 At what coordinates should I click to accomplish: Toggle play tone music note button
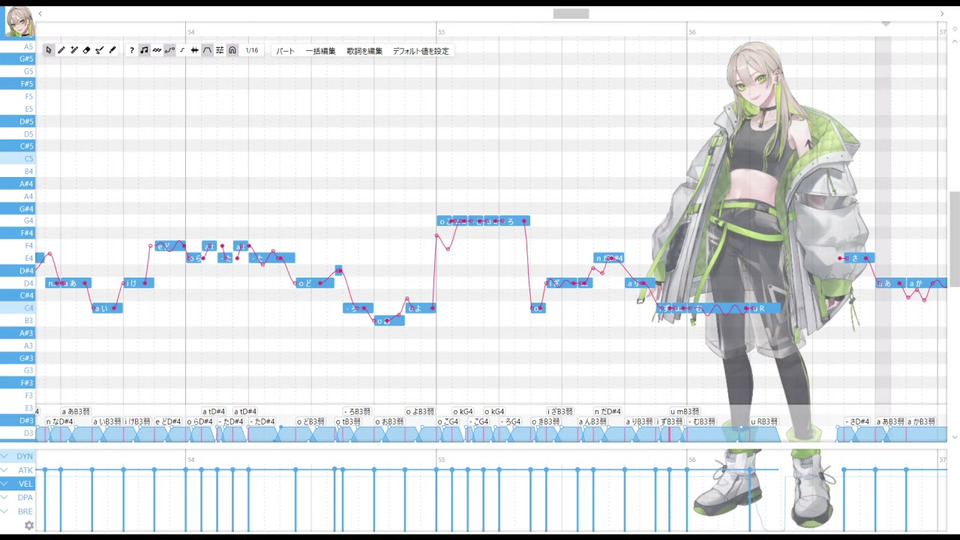(144, 50)
